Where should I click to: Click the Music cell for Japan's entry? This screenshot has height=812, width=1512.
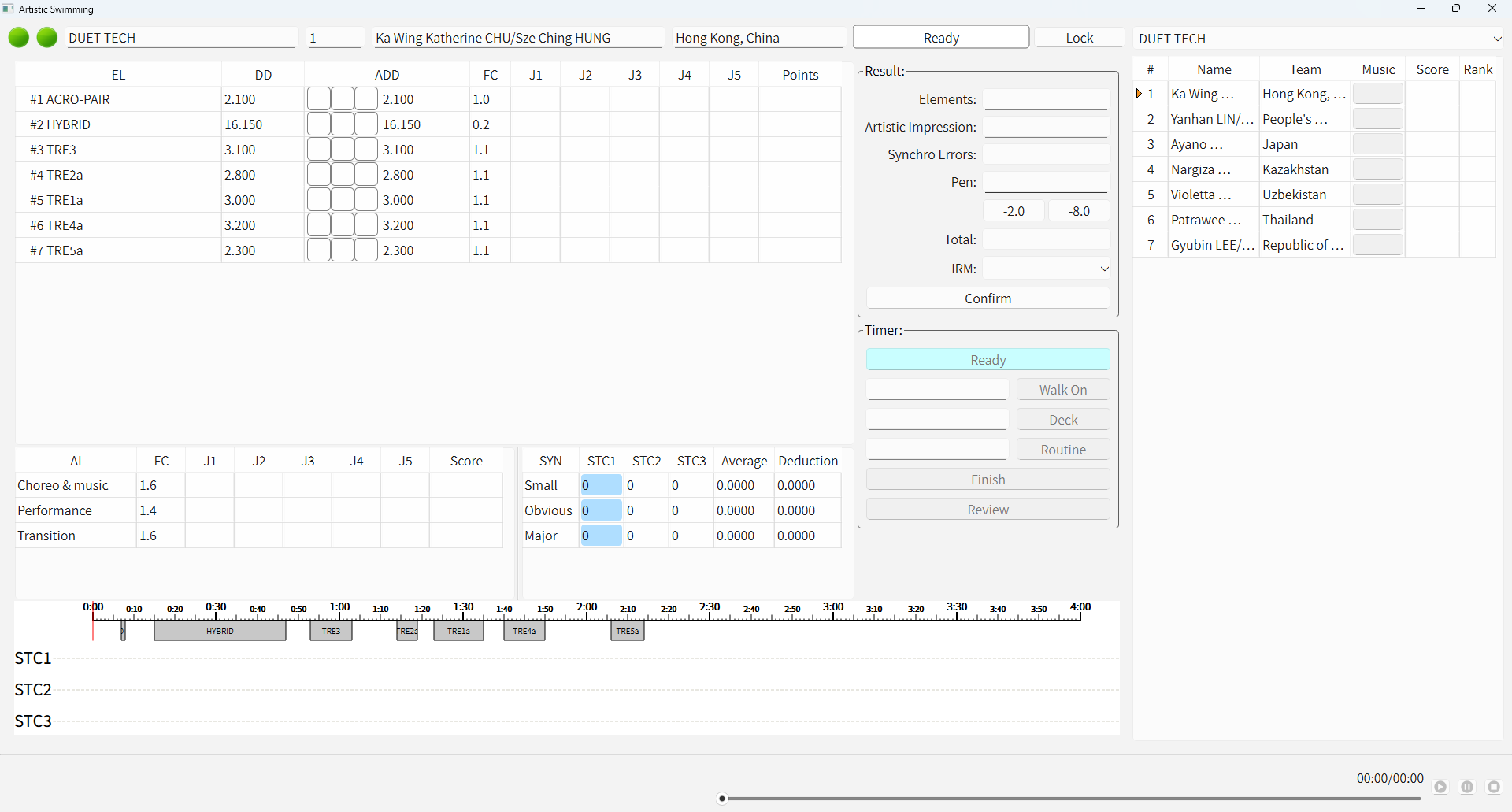tap(1378, 144)
